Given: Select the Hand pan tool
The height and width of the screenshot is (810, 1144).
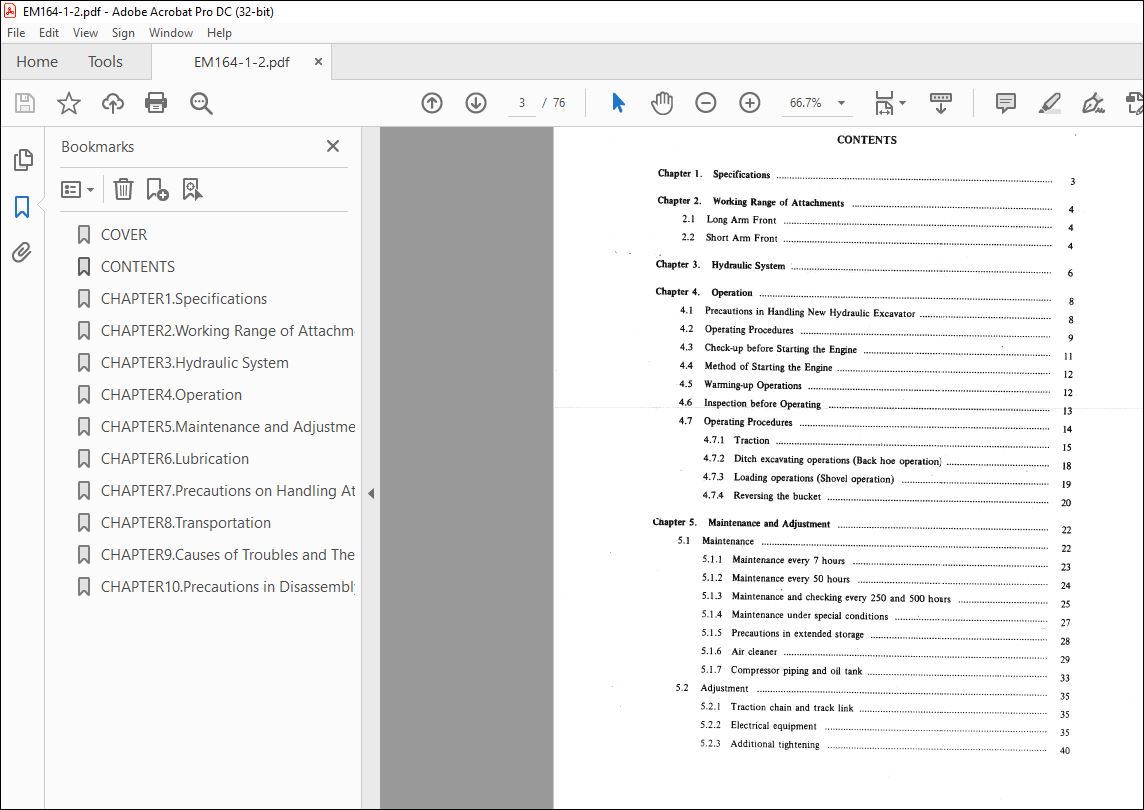Looking at the screenshot, I should 662,103.
